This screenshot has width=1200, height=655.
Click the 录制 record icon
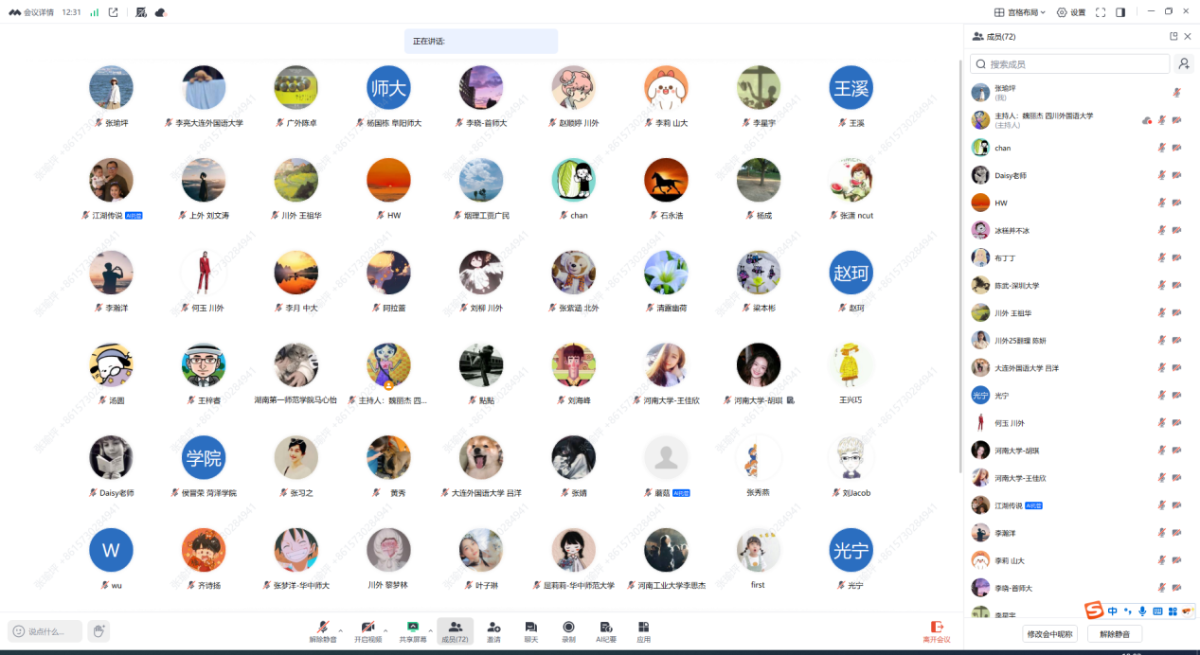tap(568, 630)
